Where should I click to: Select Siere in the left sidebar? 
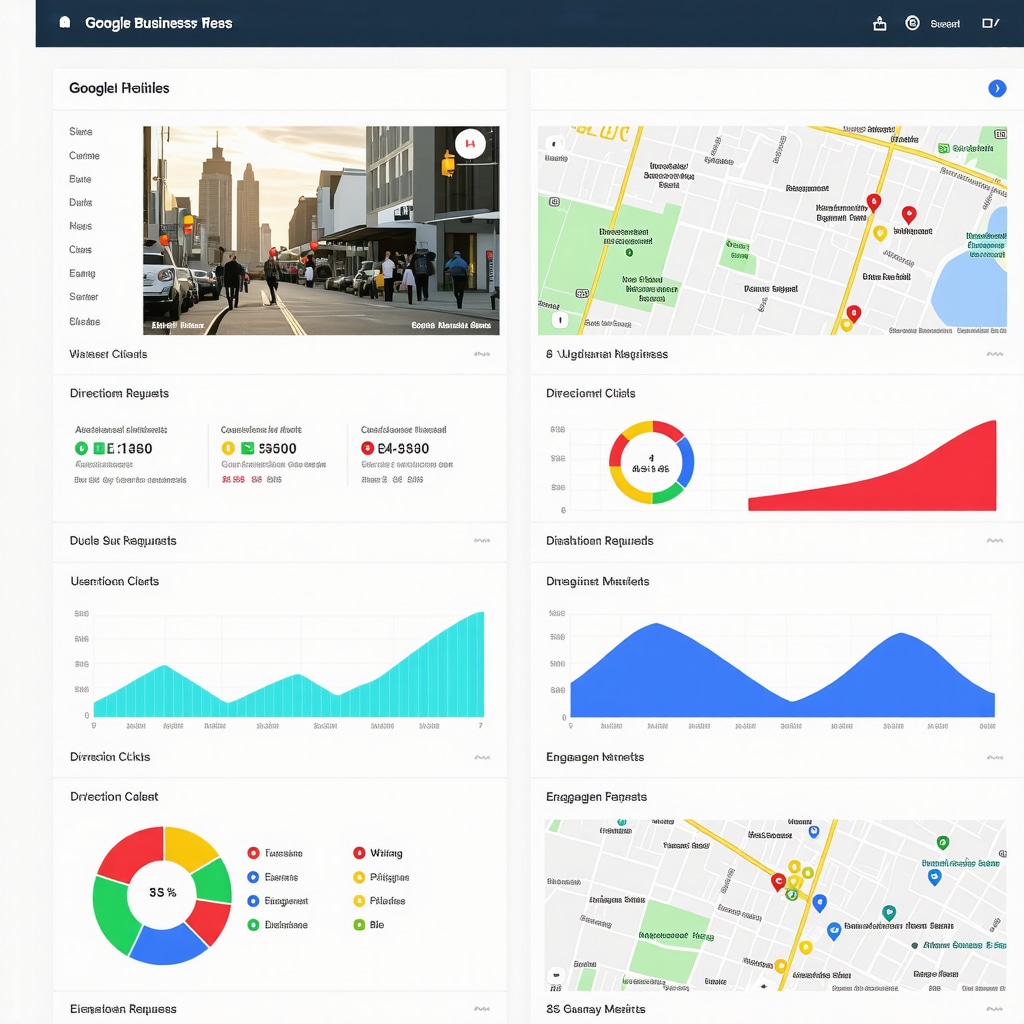coord(80,131)
